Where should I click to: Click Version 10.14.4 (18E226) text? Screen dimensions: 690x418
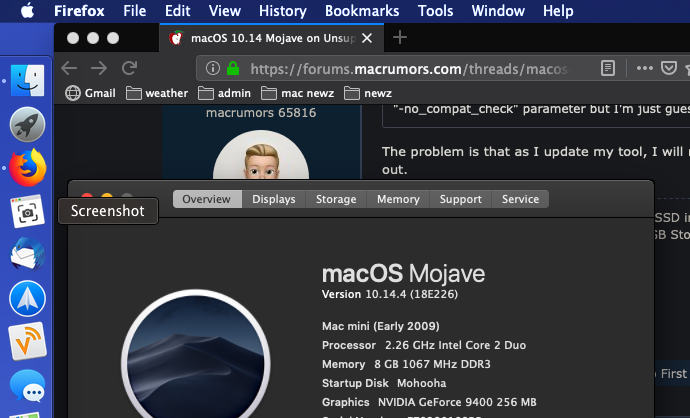390,294
